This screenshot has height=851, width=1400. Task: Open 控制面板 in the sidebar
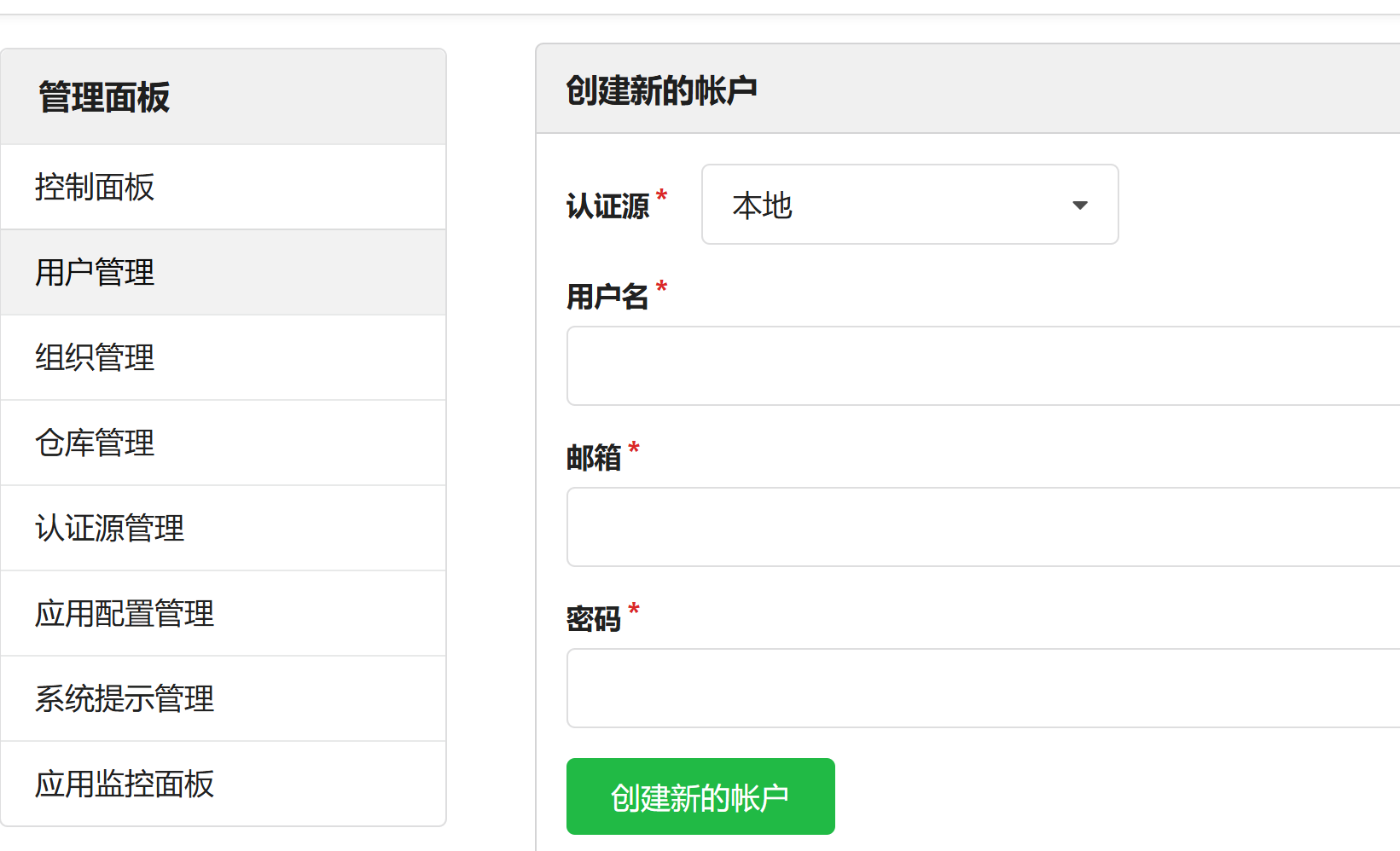tap(95, 188)
